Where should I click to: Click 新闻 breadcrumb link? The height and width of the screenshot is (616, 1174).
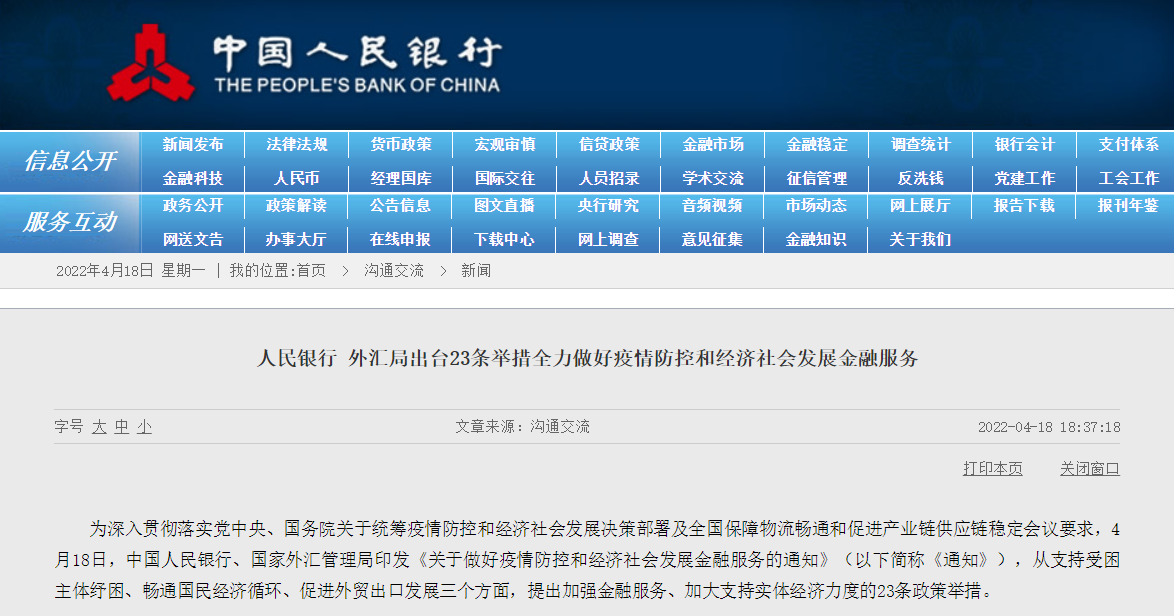pyautogui.click(x=476, y=271)
